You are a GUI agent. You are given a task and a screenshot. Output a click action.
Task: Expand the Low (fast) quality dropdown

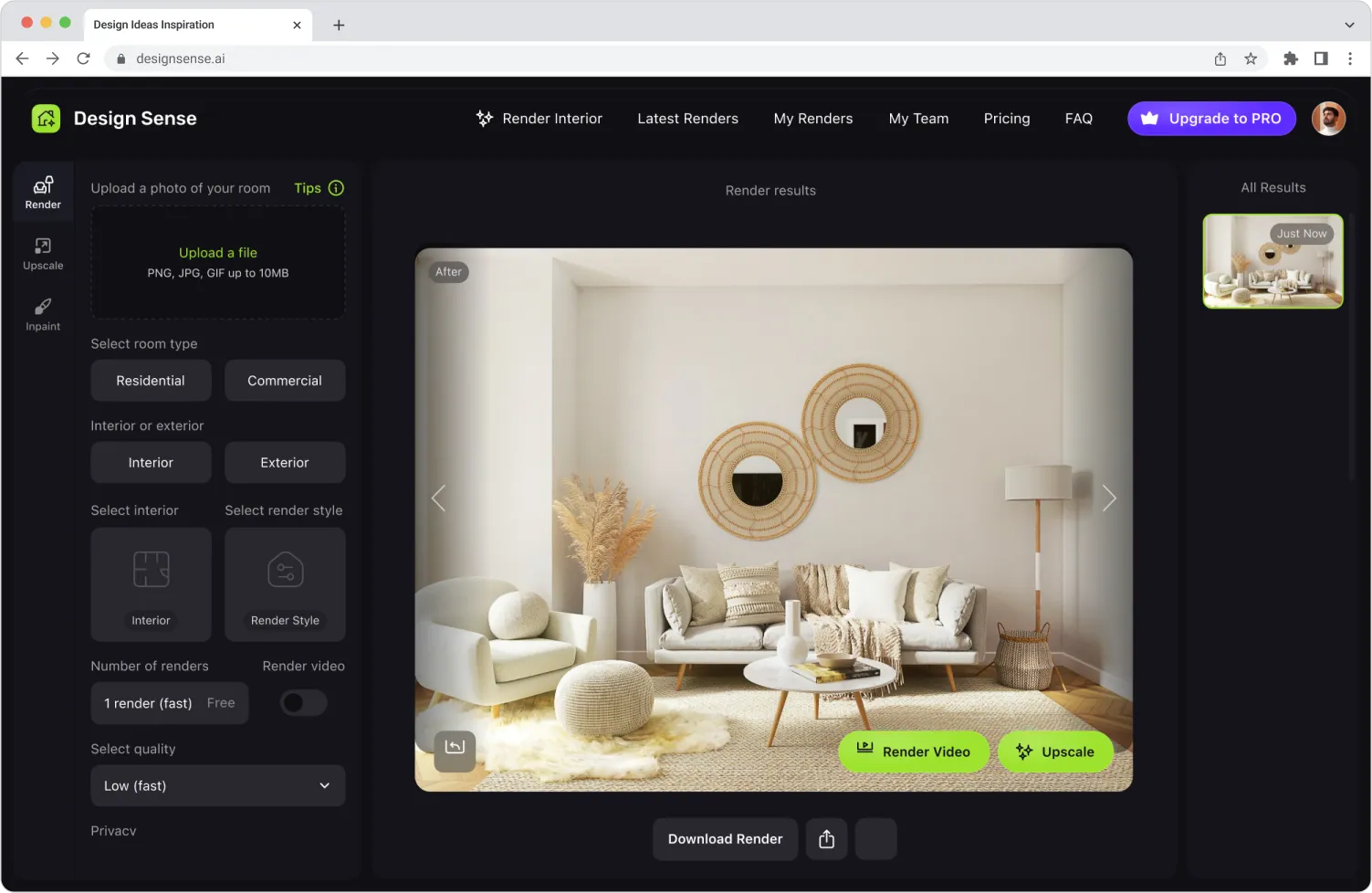pyautogui.click(x=218, y=786)
